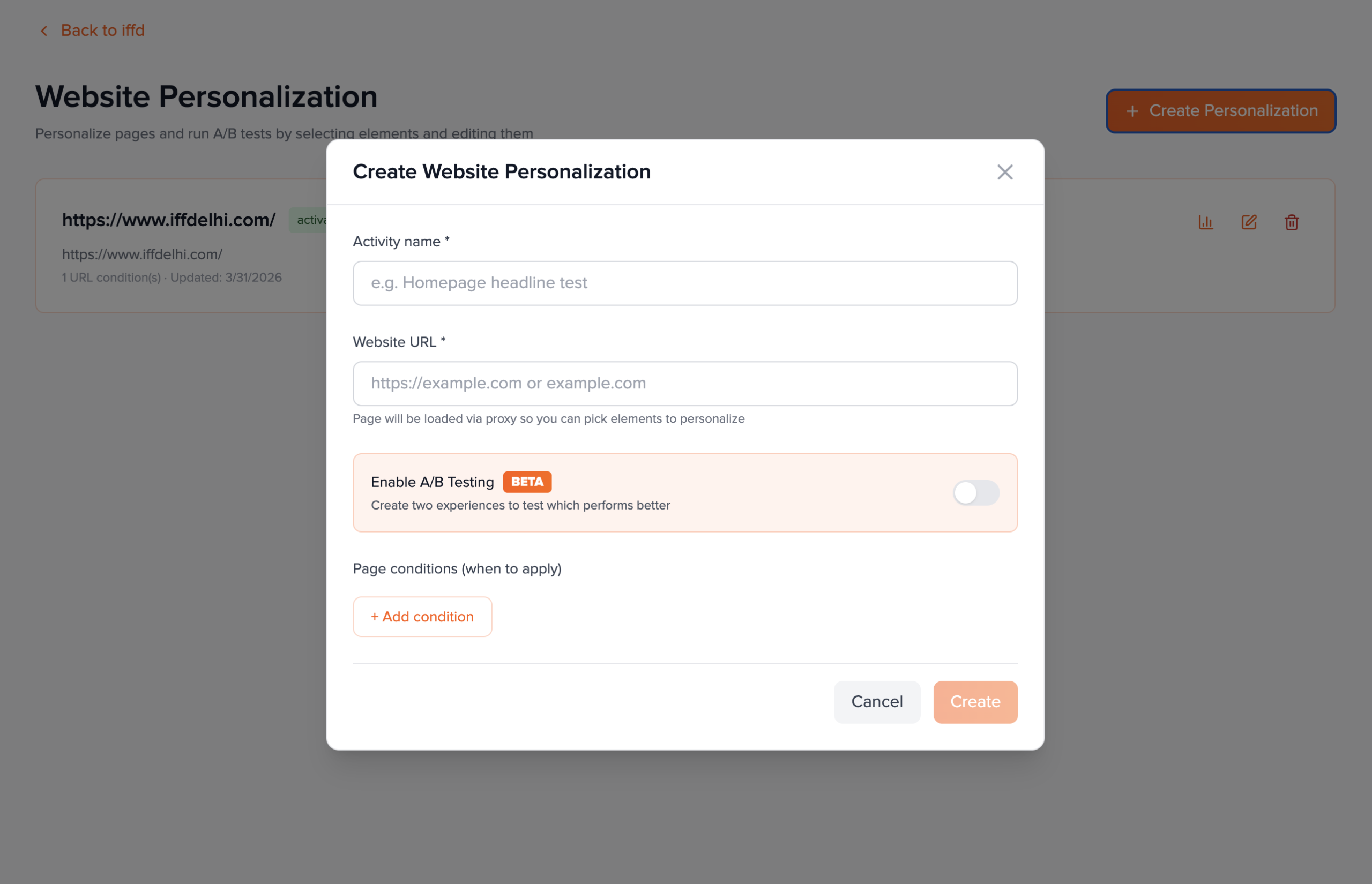Click the plus icon on Create Personalization
Viewport: 1372px width, 884px height.
click(x=1132, y=111)
